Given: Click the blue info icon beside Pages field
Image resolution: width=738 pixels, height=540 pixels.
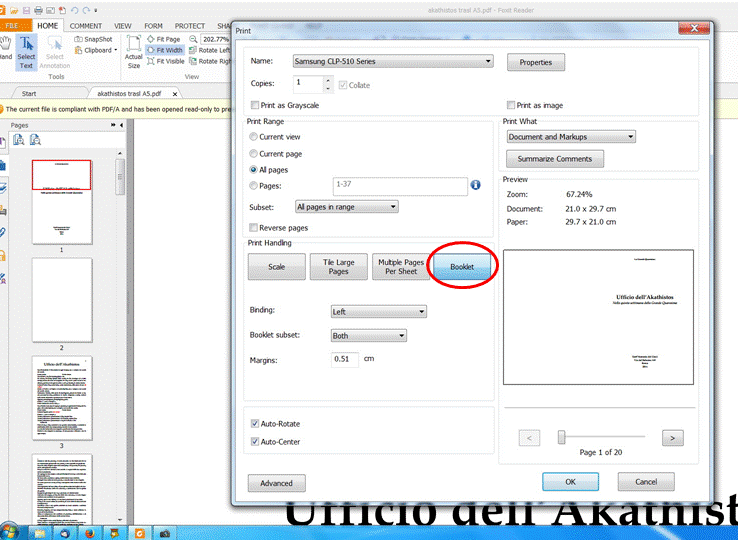Looking at the screenshot, I should [x=476, y=185].
